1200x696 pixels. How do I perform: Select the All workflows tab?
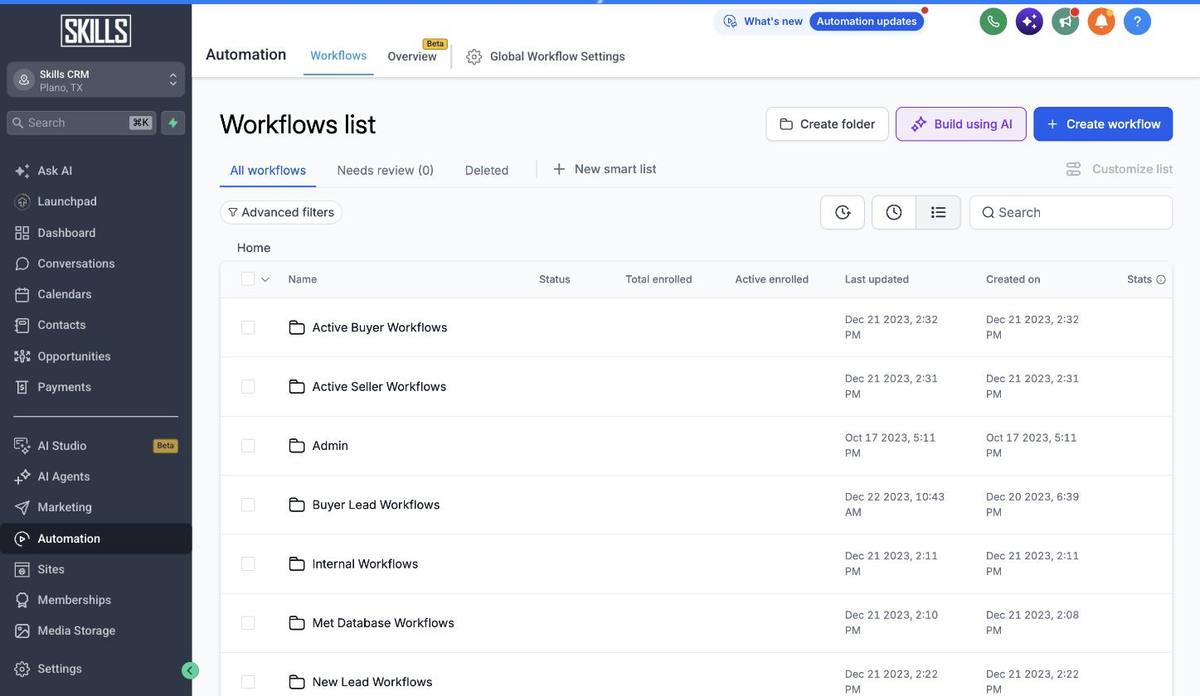pos(268,170)
